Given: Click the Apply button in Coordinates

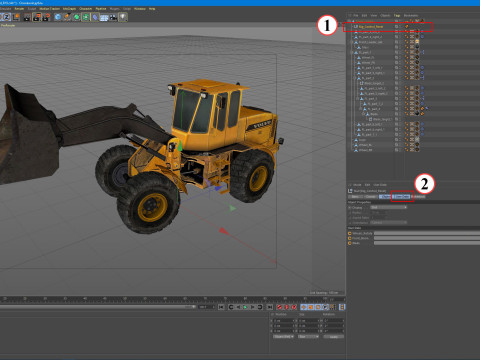Looking at the screenshot, I should 334,337.
